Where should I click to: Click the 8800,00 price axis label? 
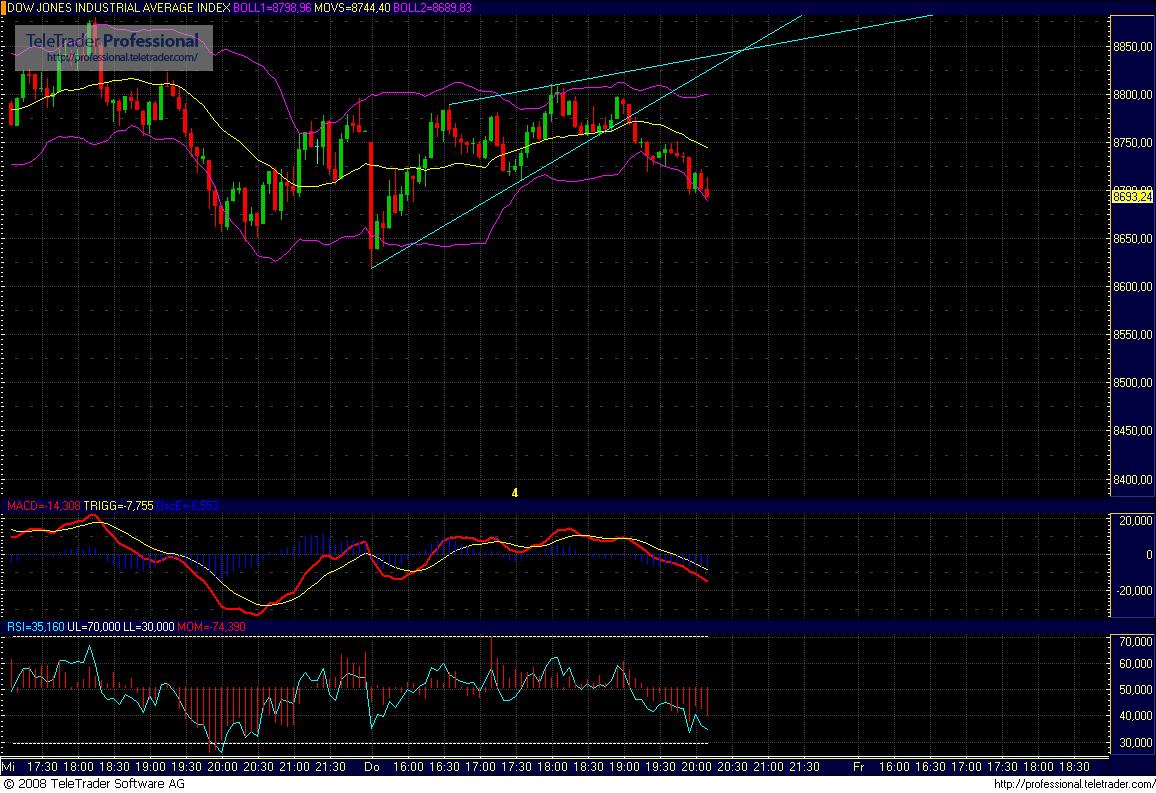(x=1132, y=94)
